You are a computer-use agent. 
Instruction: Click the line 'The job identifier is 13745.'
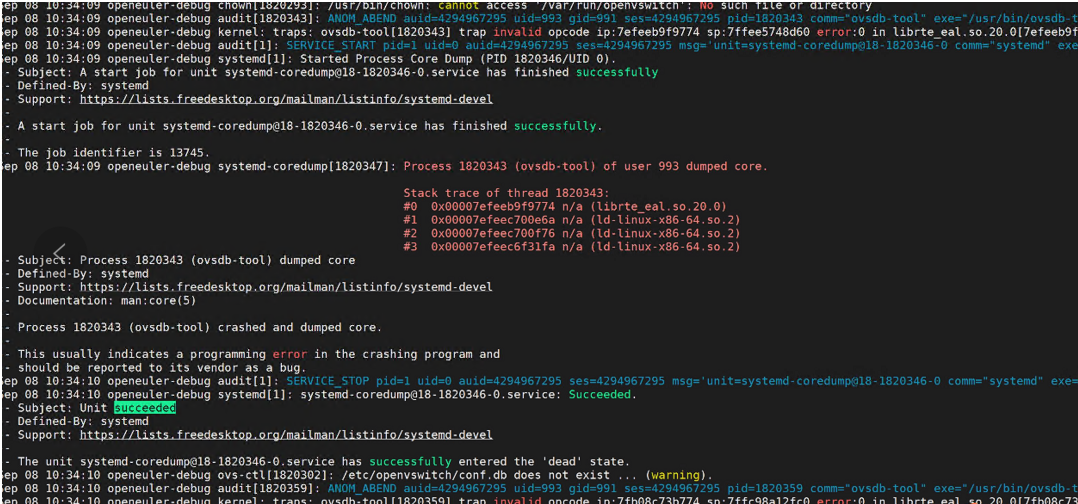point(114,153)
